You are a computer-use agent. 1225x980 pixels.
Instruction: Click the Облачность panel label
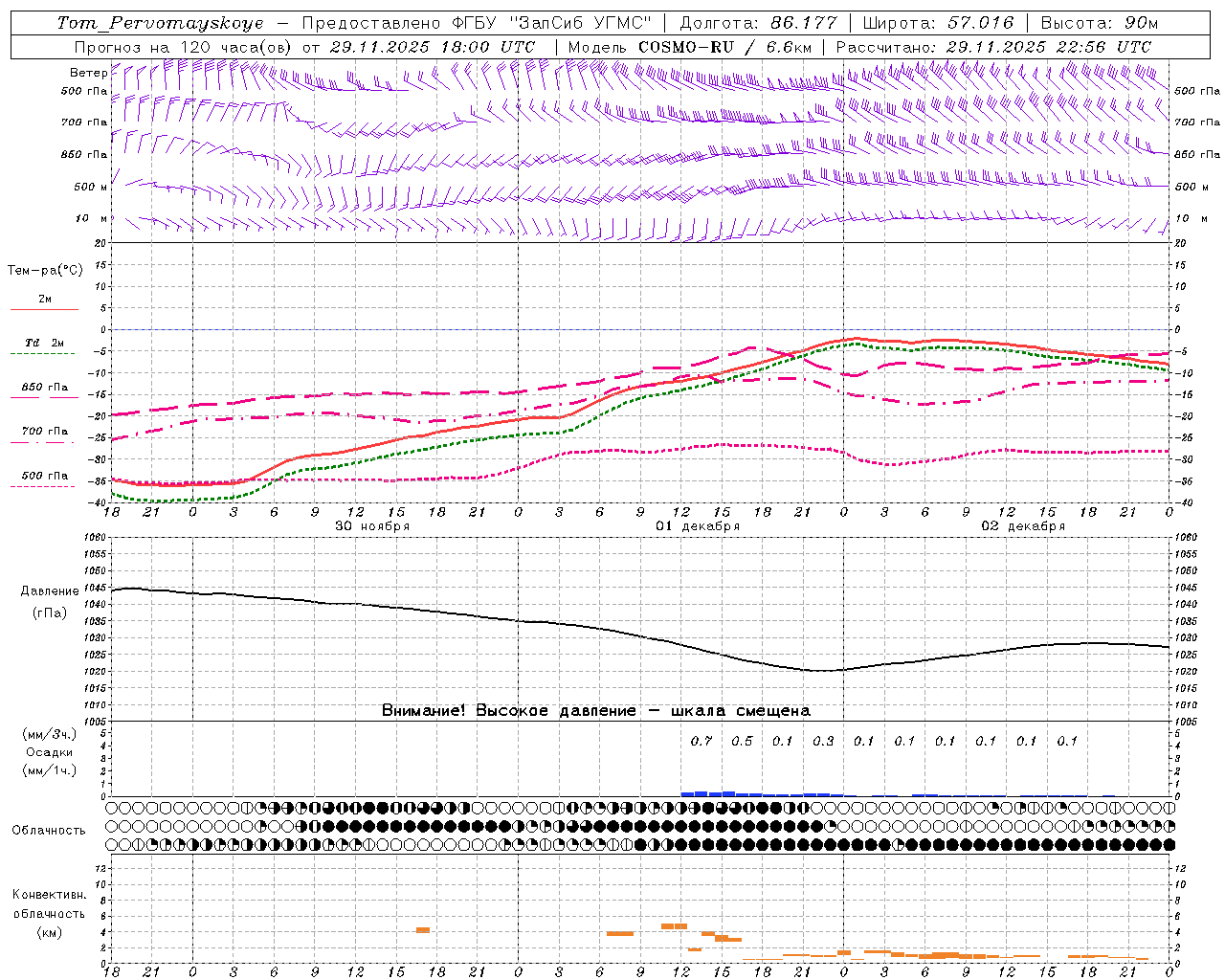[x=49, y=831]
